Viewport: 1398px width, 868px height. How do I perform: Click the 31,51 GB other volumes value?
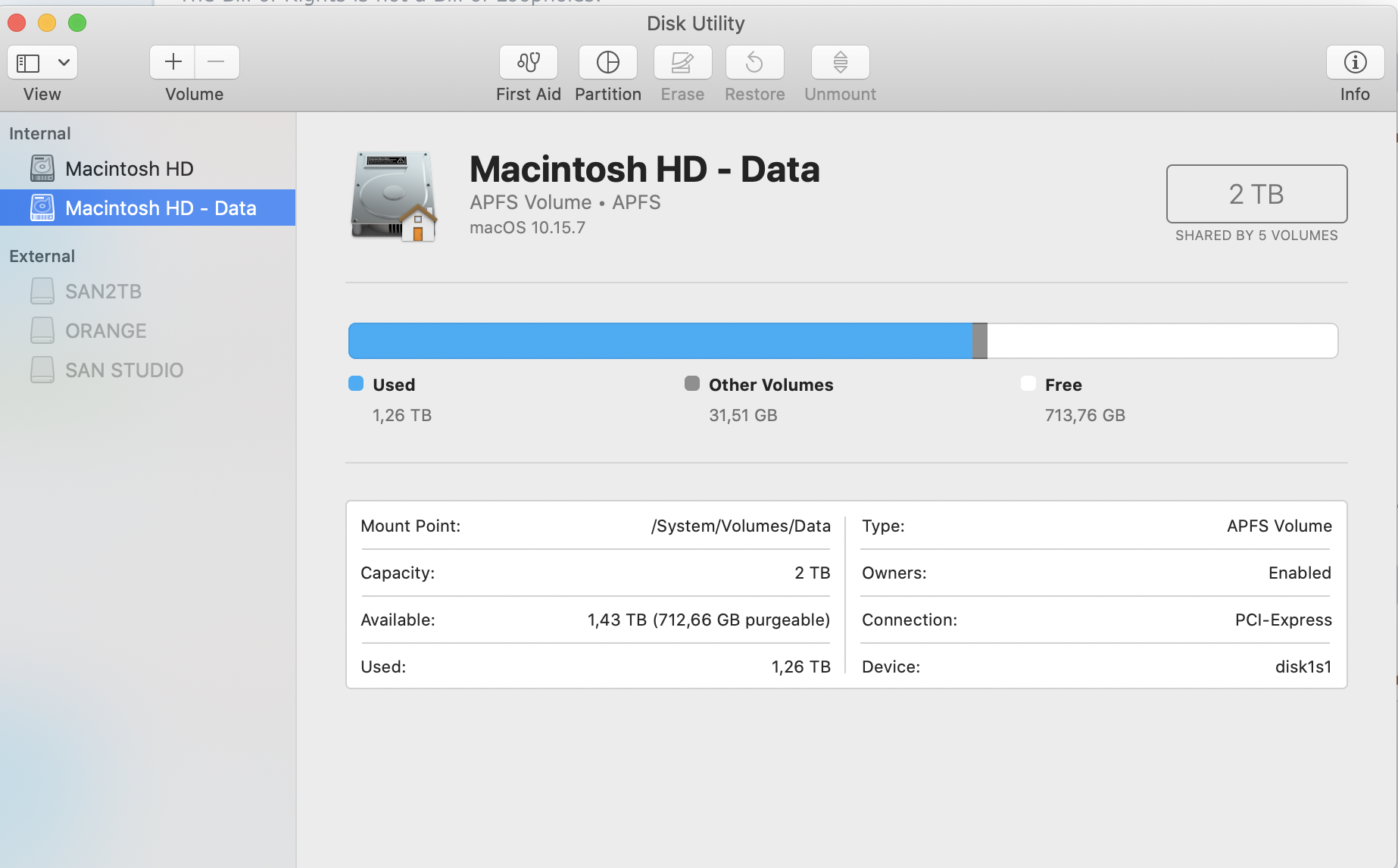743,415
